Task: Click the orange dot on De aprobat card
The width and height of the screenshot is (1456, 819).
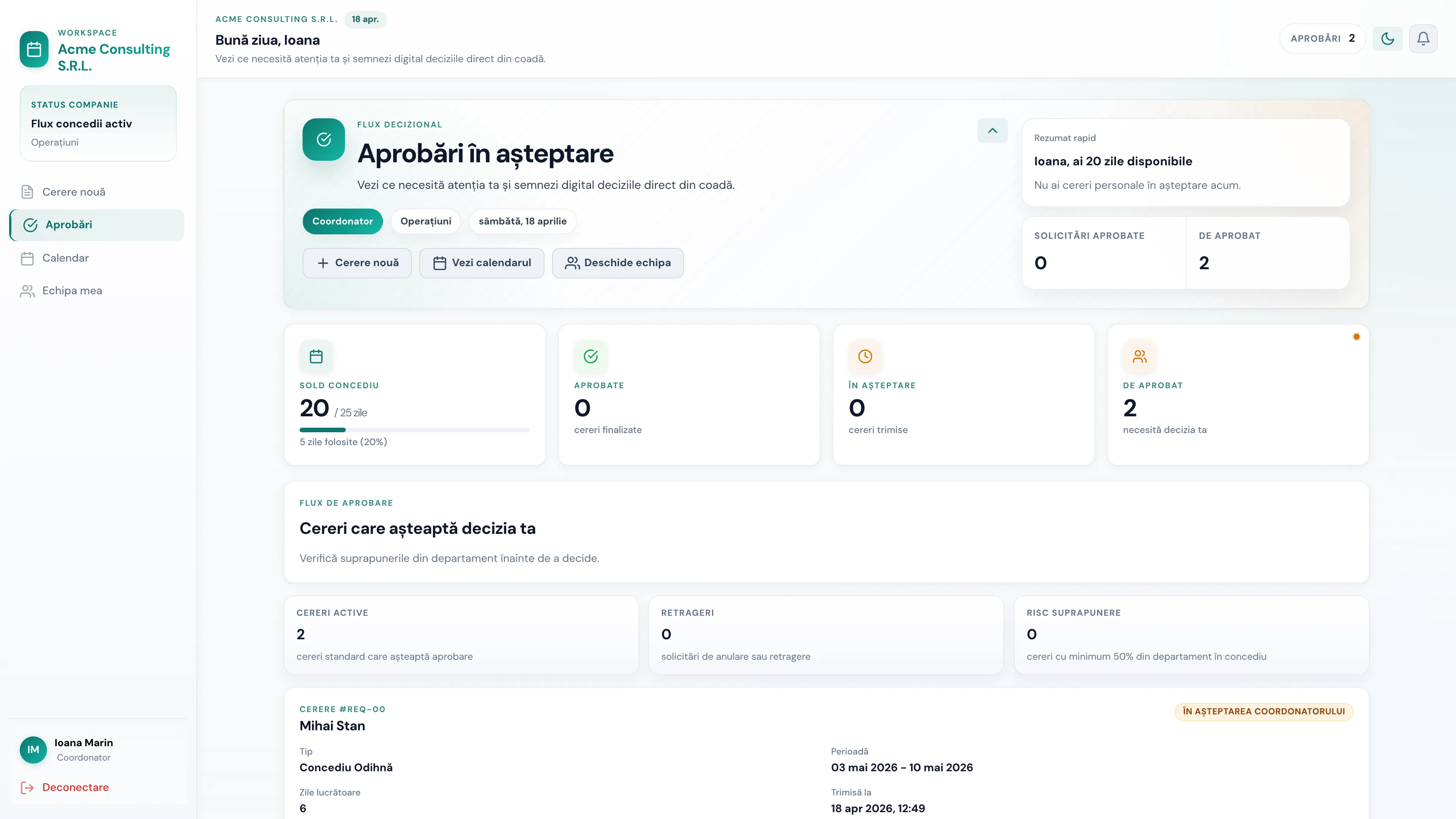Action: click(x=1356, y=337)
